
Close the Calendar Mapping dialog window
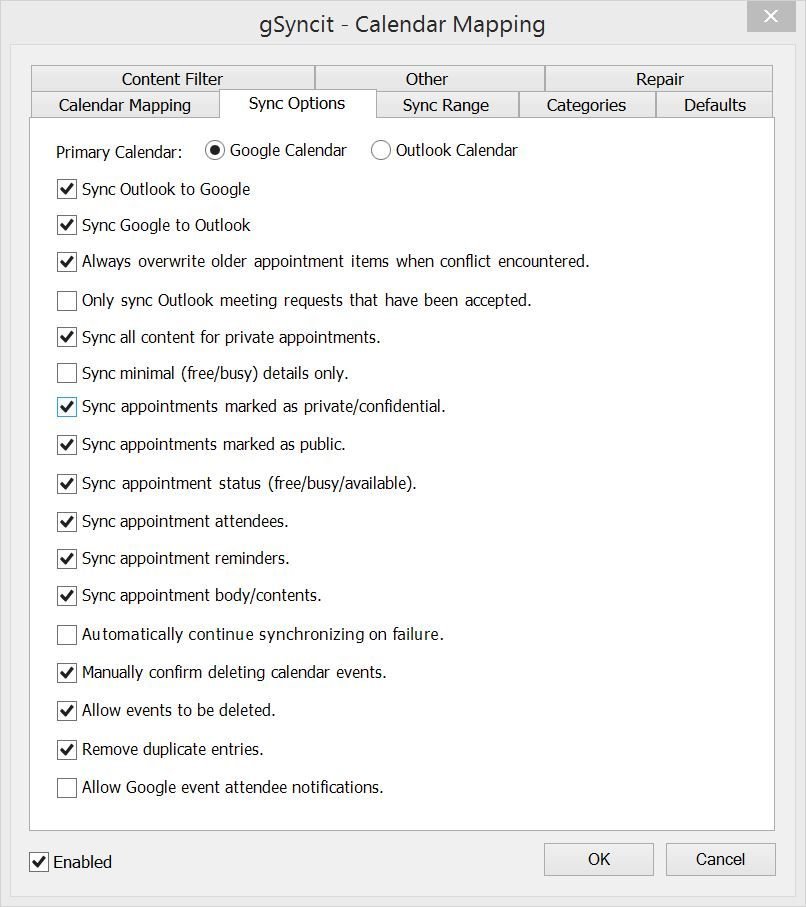771,16
